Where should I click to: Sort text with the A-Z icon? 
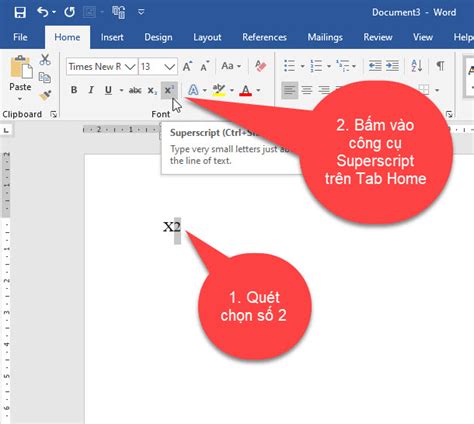[x=417, y=66]
